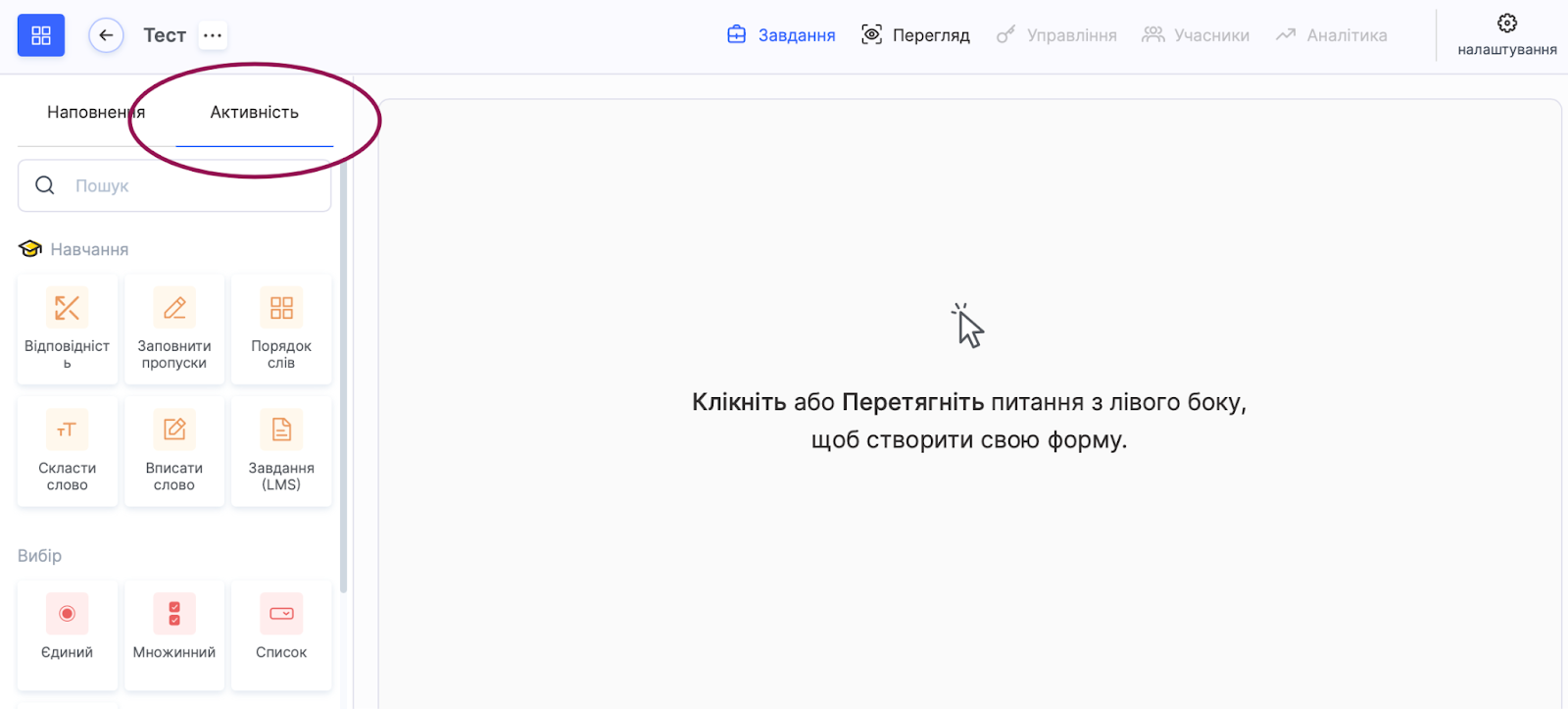Switch to the Завдання tab
The height and width of the screenshot is (709, 1568).
[x=781, y=35]
